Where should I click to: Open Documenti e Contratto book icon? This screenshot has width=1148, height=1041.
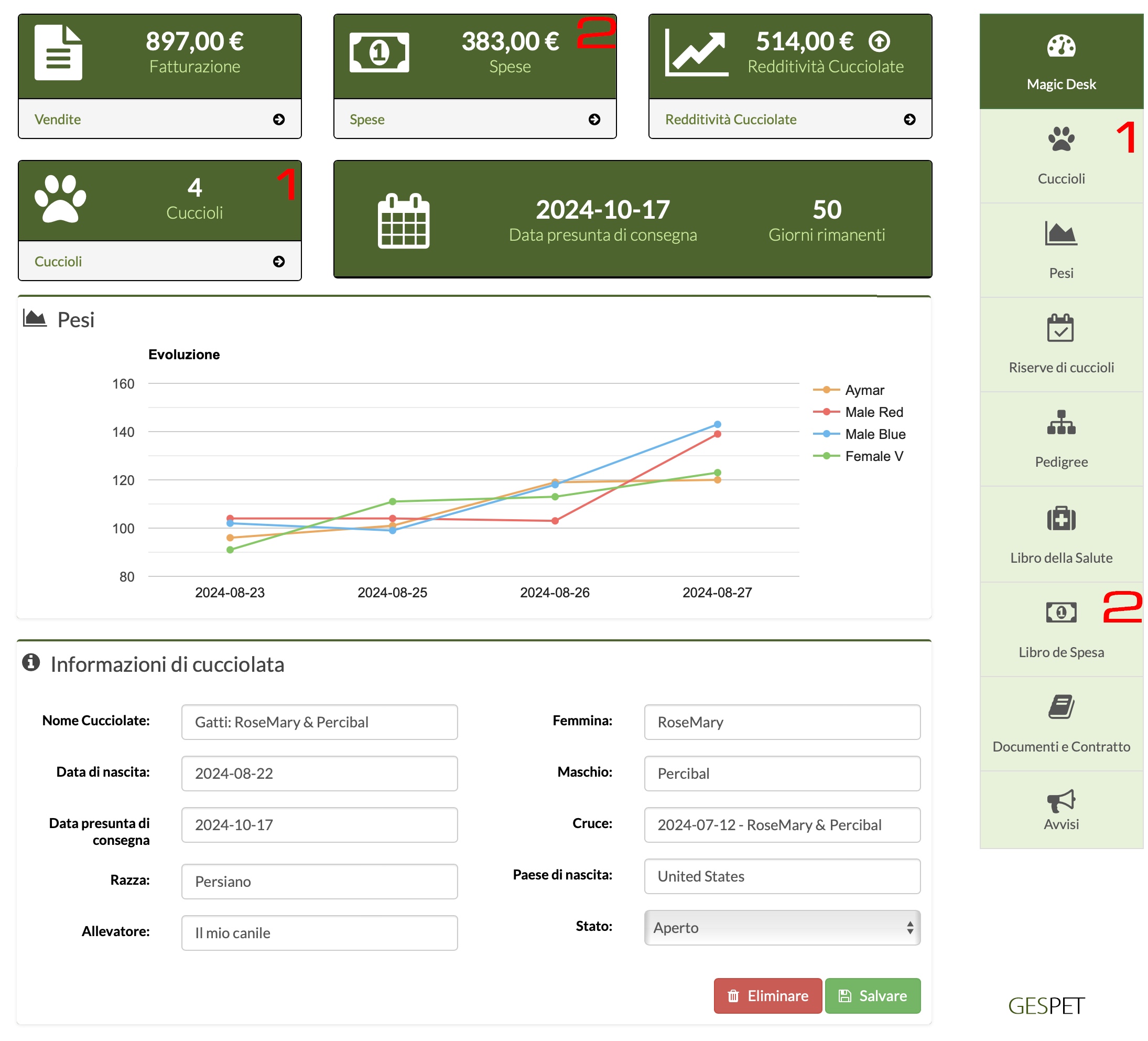(1061, 706)
